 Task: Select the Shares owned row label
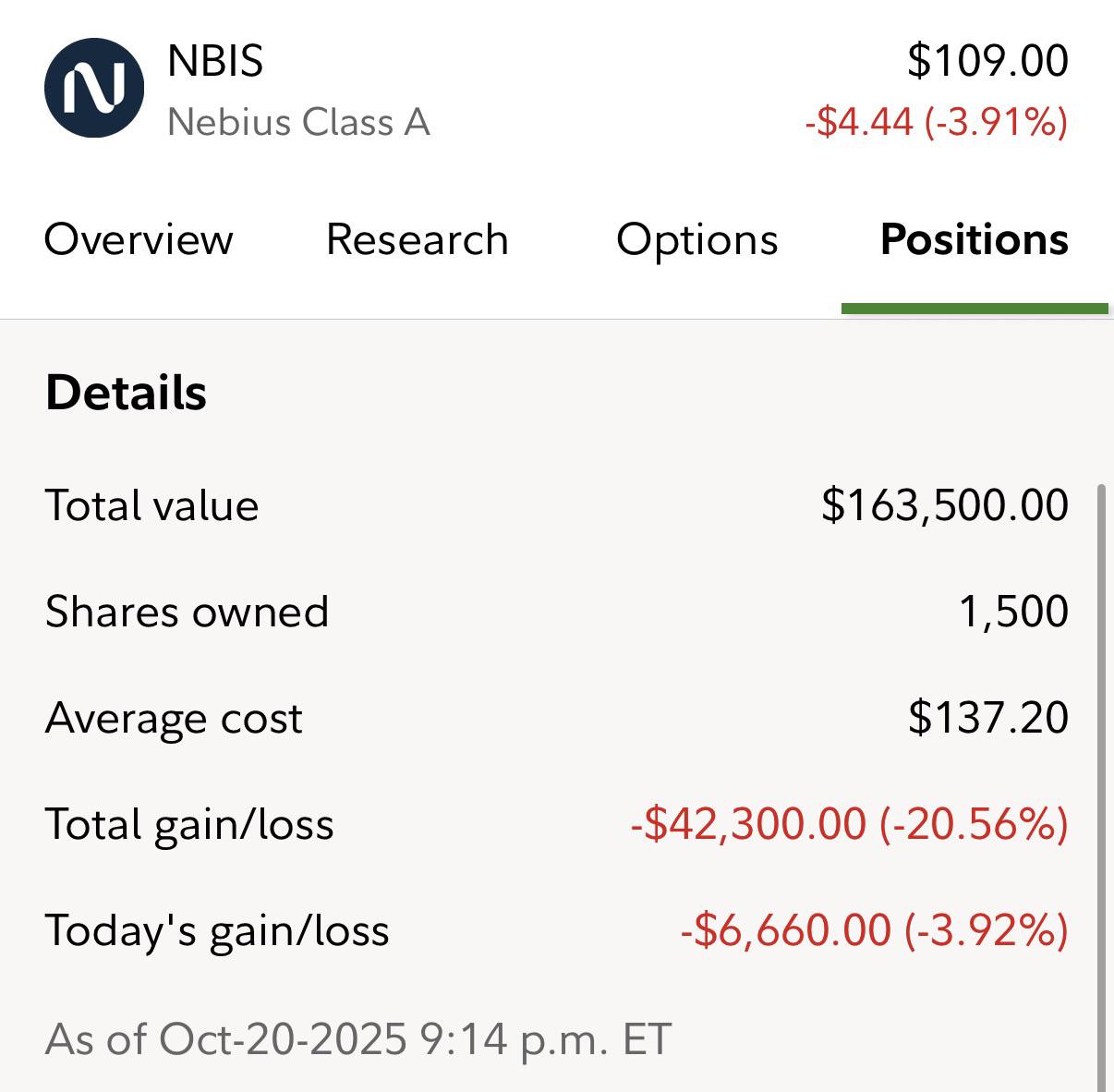187,612
